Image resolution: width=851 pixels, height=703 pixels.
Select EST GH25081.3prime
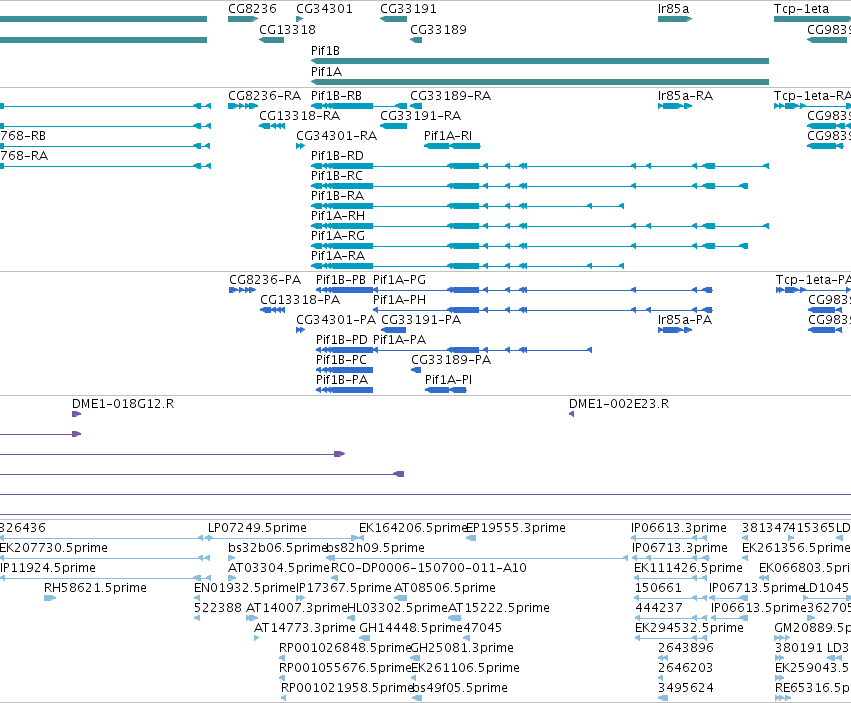point(462,648)
